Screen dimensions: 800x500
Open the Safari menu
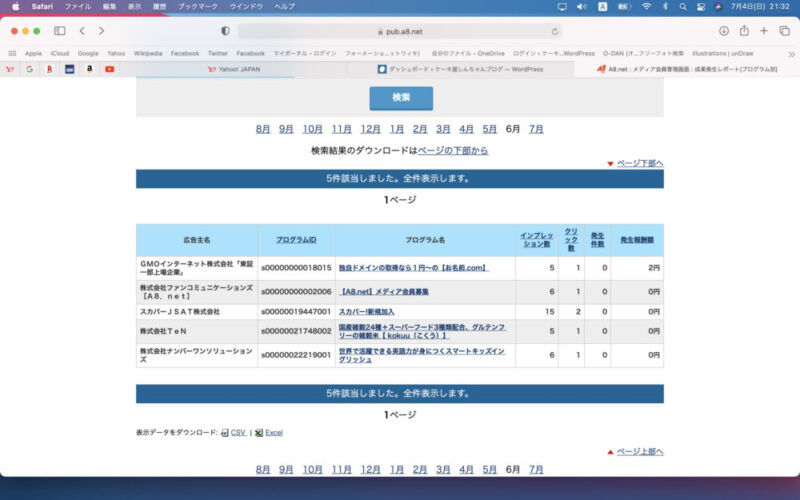(x=42, y=7)
